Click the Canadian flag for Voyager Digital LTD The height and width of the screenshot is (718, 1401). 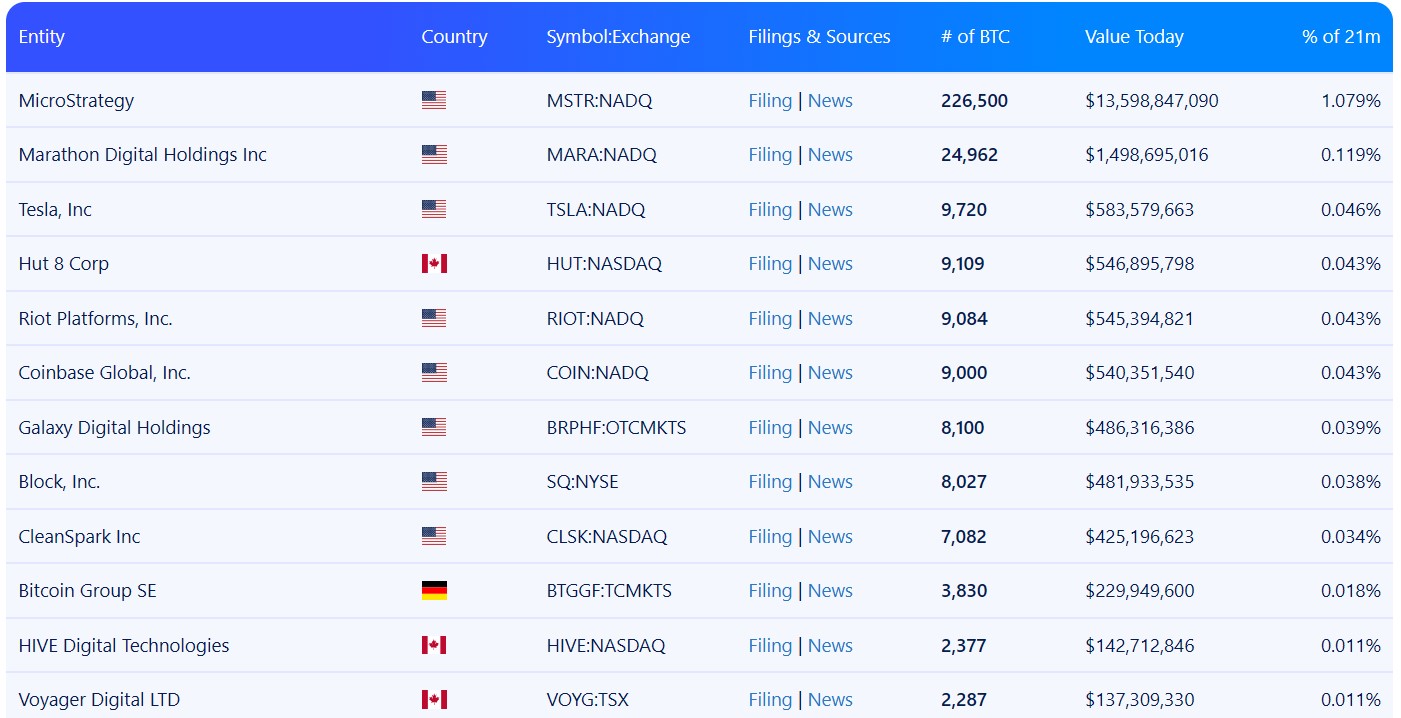click(434, 700)
